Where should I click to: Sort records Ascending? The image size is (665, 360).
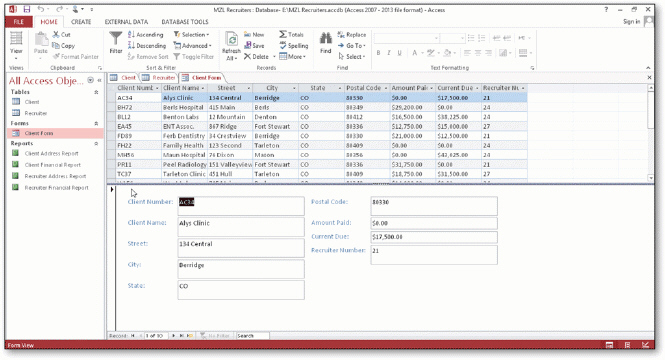click(145, 34)
